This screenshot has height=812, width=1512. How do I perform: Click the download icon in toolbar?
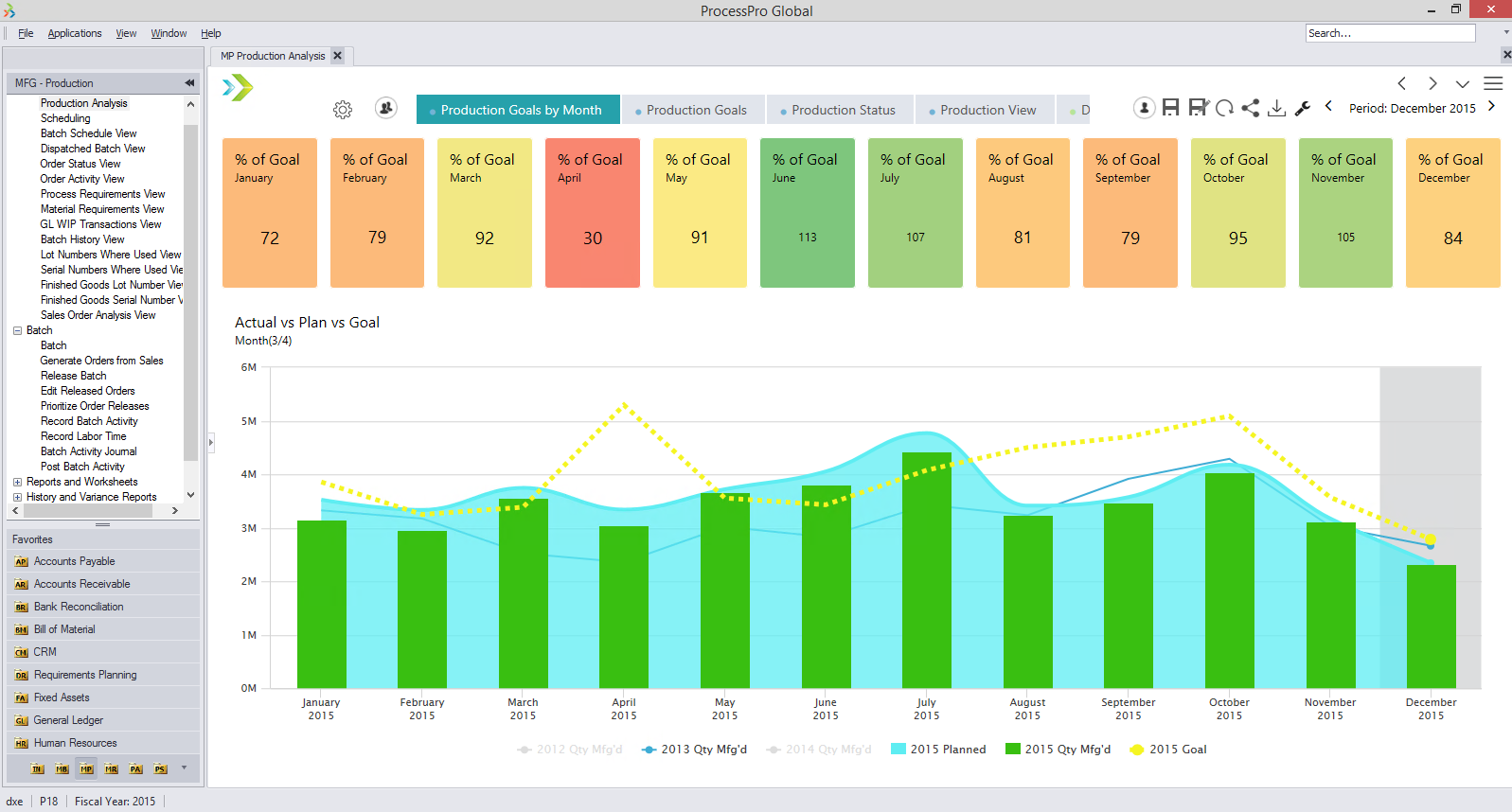click(1276, 108)
